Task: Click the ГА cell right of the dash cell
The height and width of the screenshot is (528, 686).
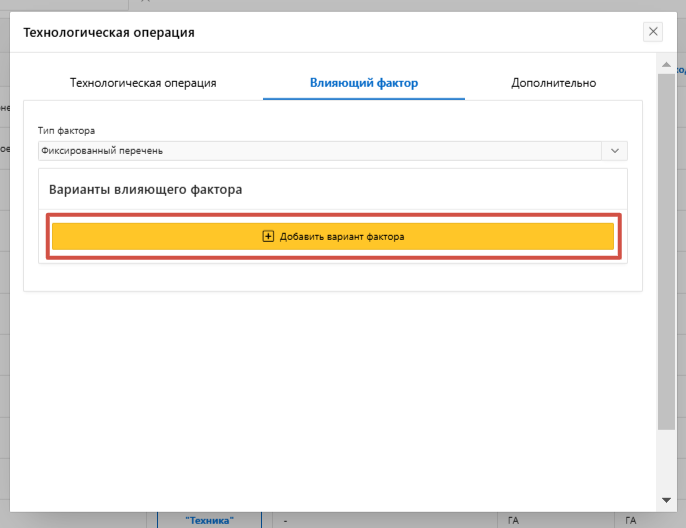Action: [514, 520]
